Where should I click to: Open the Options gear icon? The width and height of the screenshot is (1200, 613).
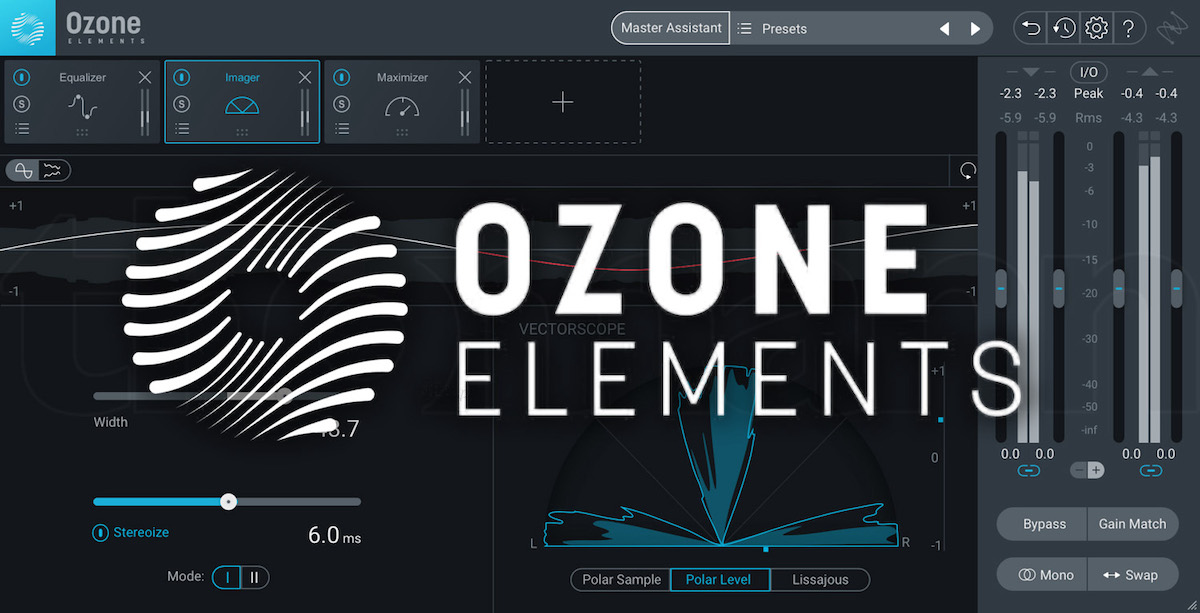tap(1096, 27)
